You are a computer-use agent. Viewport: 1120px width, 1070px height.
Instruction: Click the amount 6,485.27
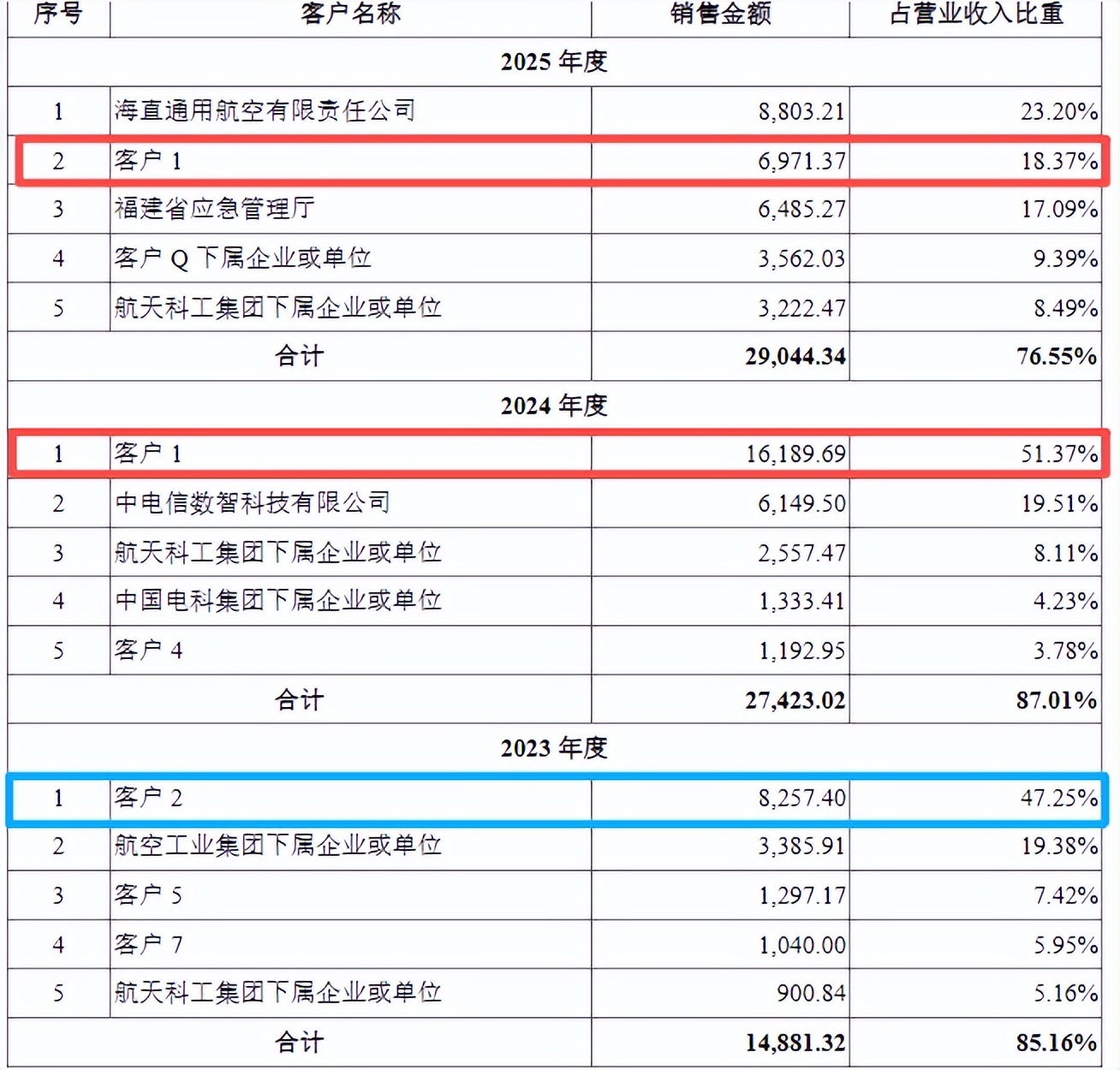[x=801, y=209]
